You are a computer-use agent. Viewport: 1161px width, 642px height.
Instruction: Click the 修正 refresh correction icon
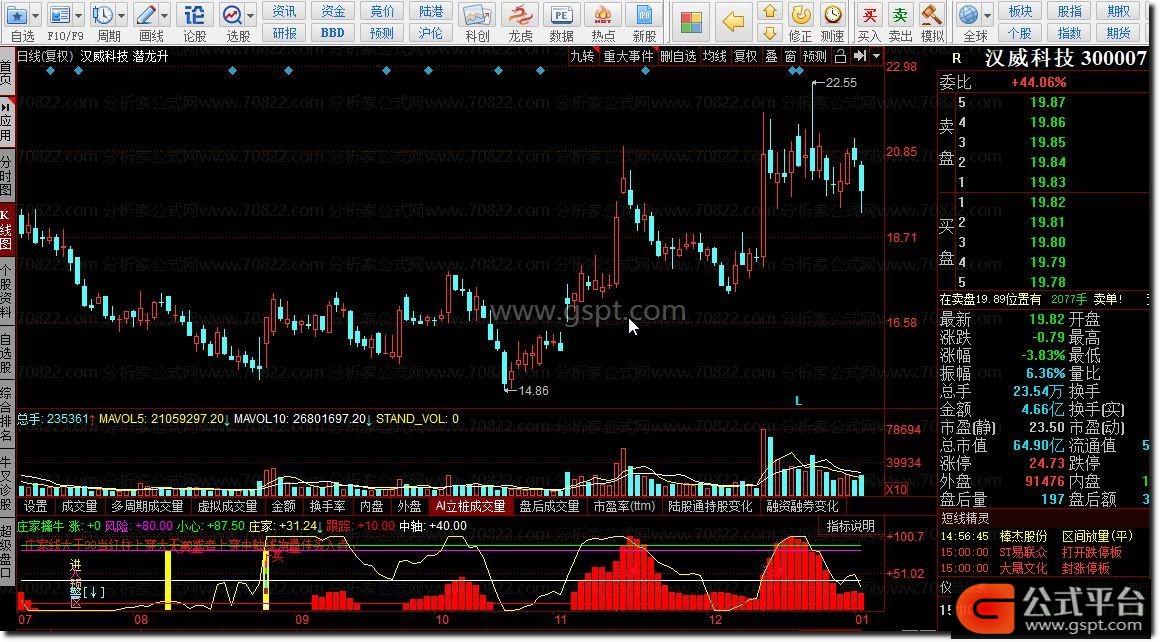point(800,15)
